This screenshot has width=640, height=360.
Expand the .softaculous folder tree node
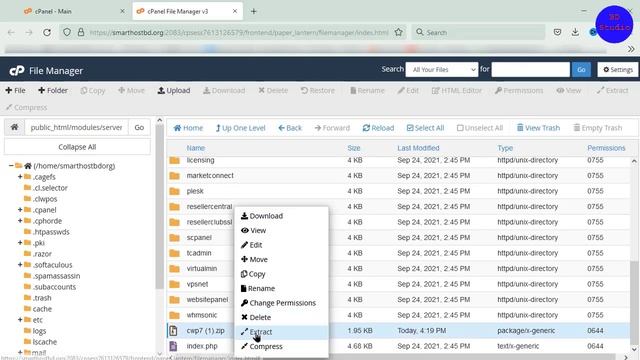click(20, 265)
